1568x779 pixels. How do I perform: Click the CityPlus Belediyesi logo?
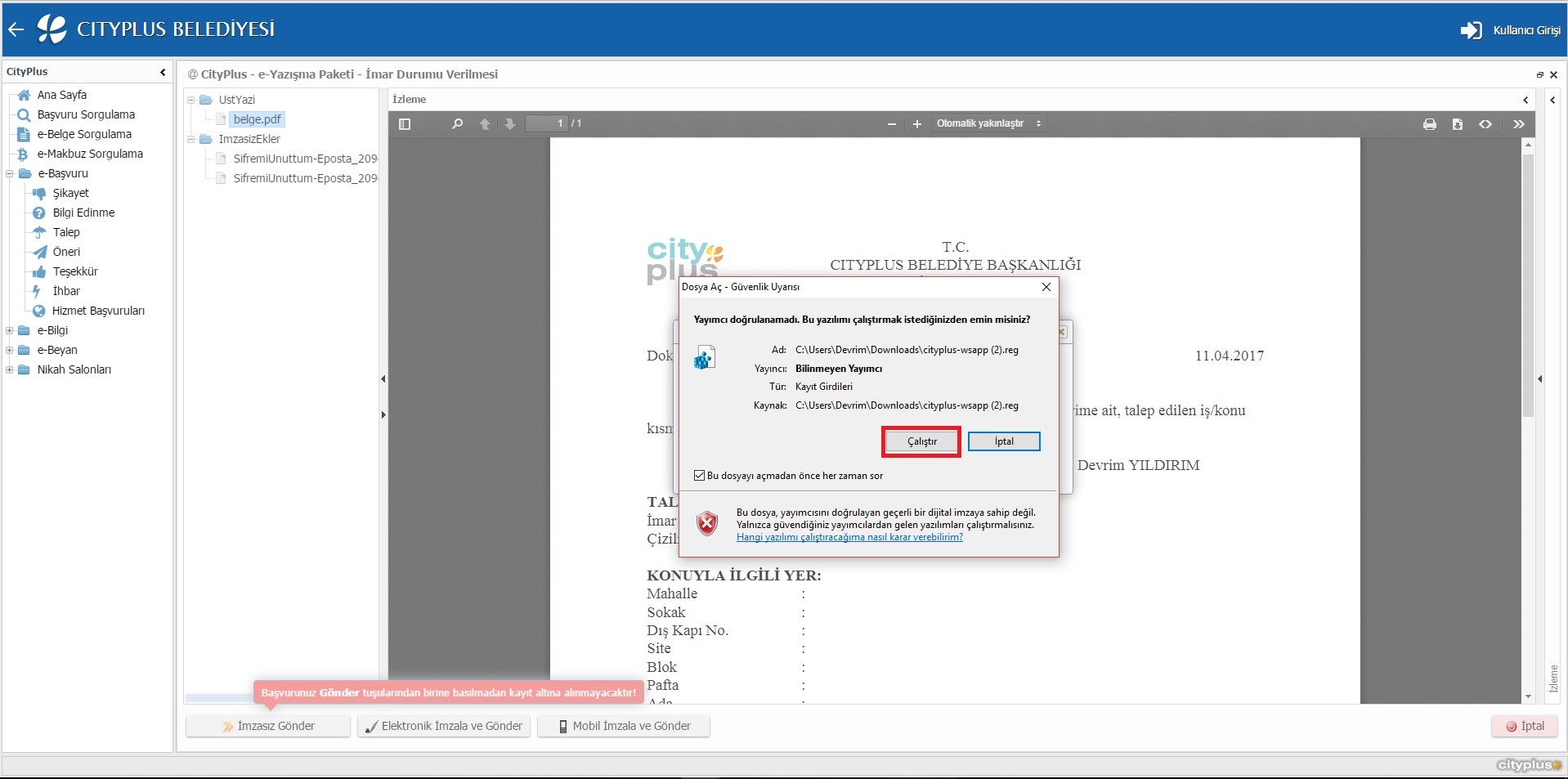[52, 29]
